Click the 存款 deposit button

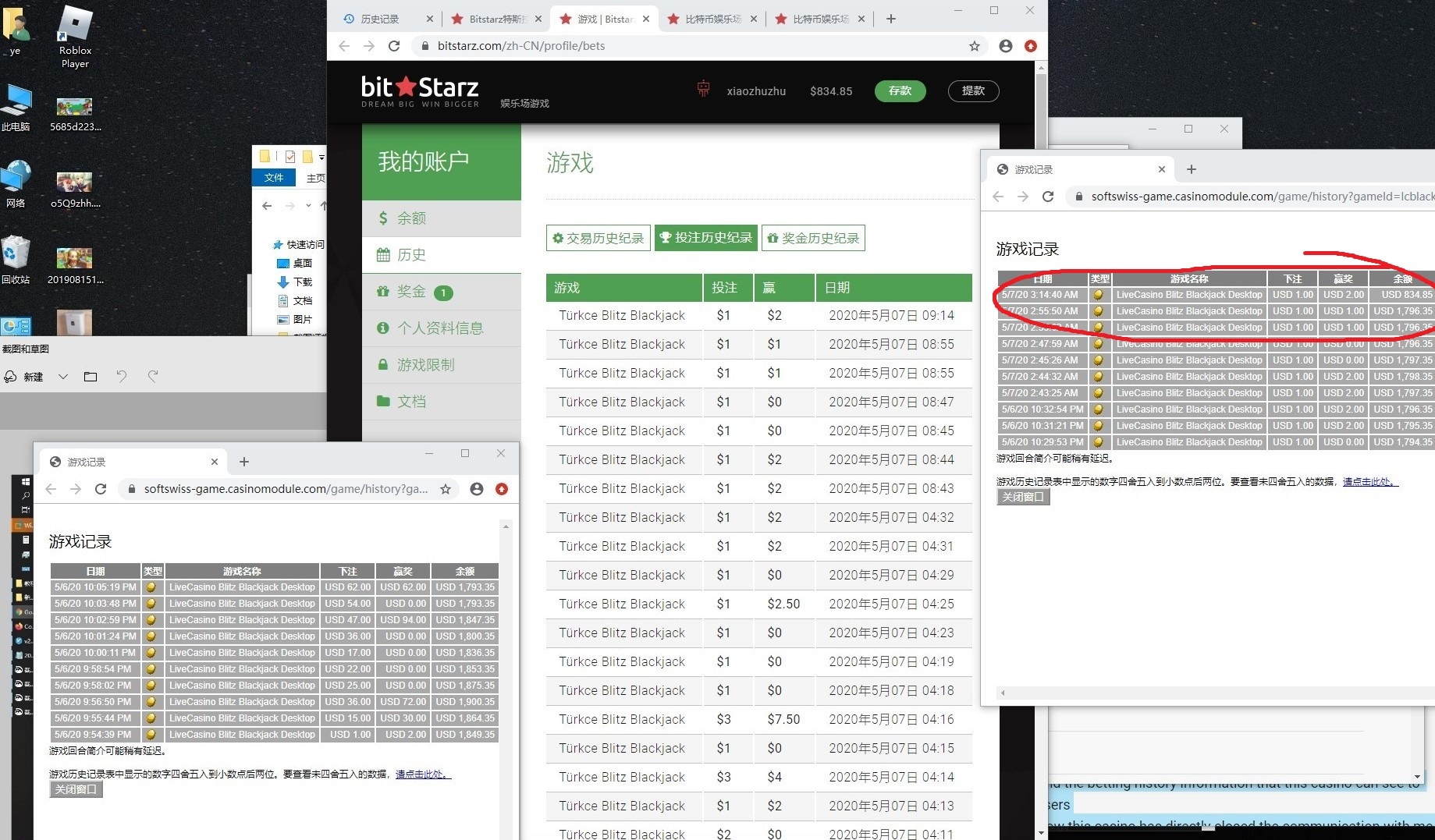[900, 90]
